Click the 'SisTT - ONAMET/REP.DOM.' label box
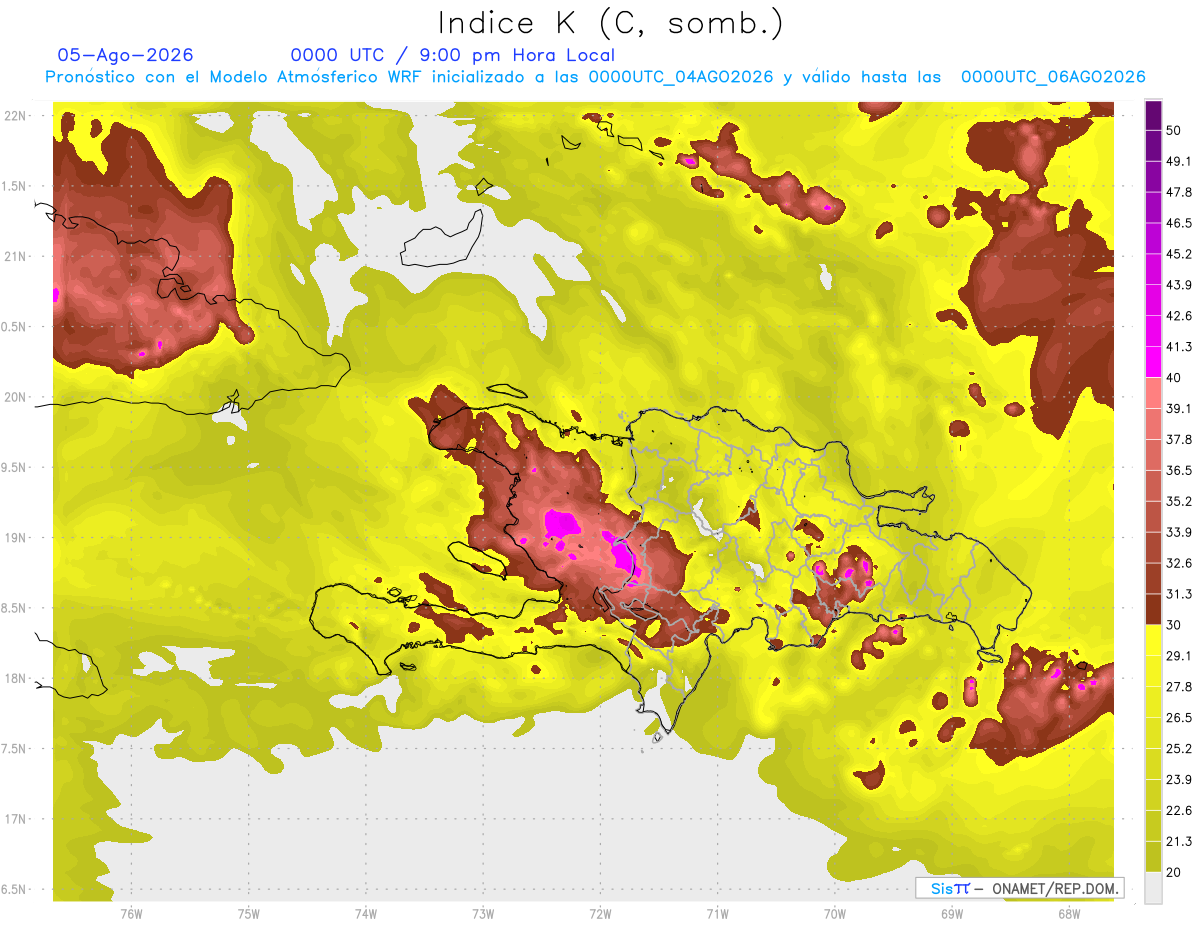Viewport: 1200px width, 927px height. point(1019,888)
